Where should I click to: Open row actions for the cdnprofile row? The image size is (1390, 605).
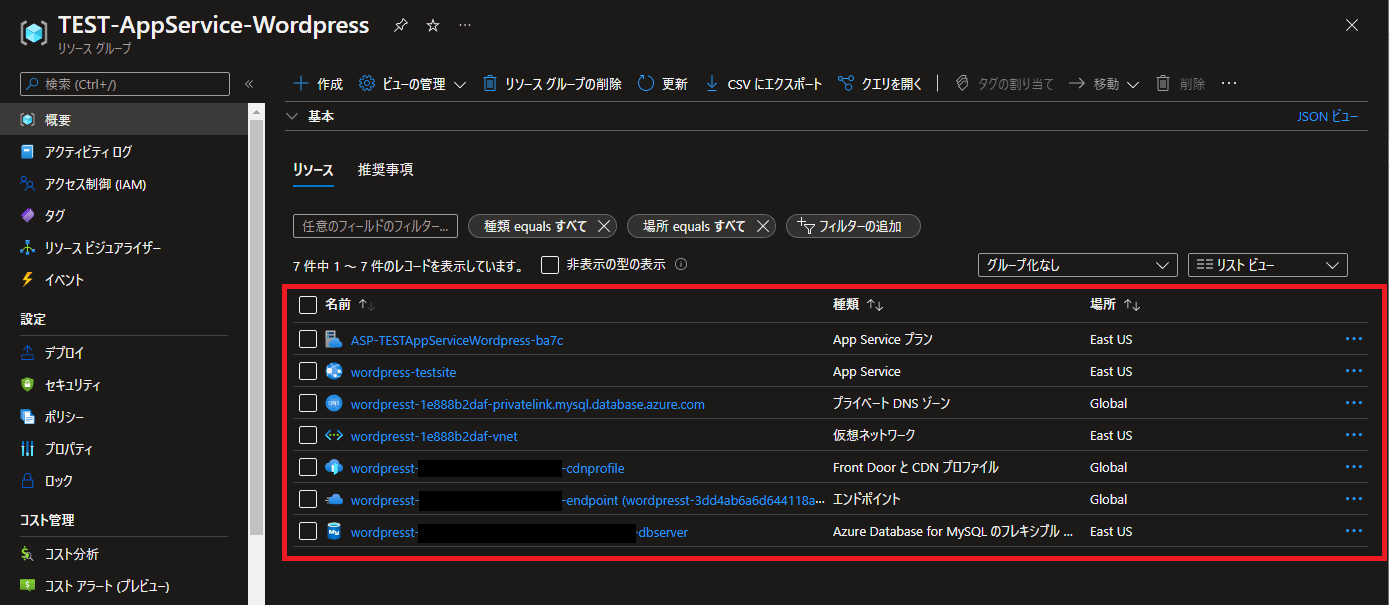pos(1354,468)
